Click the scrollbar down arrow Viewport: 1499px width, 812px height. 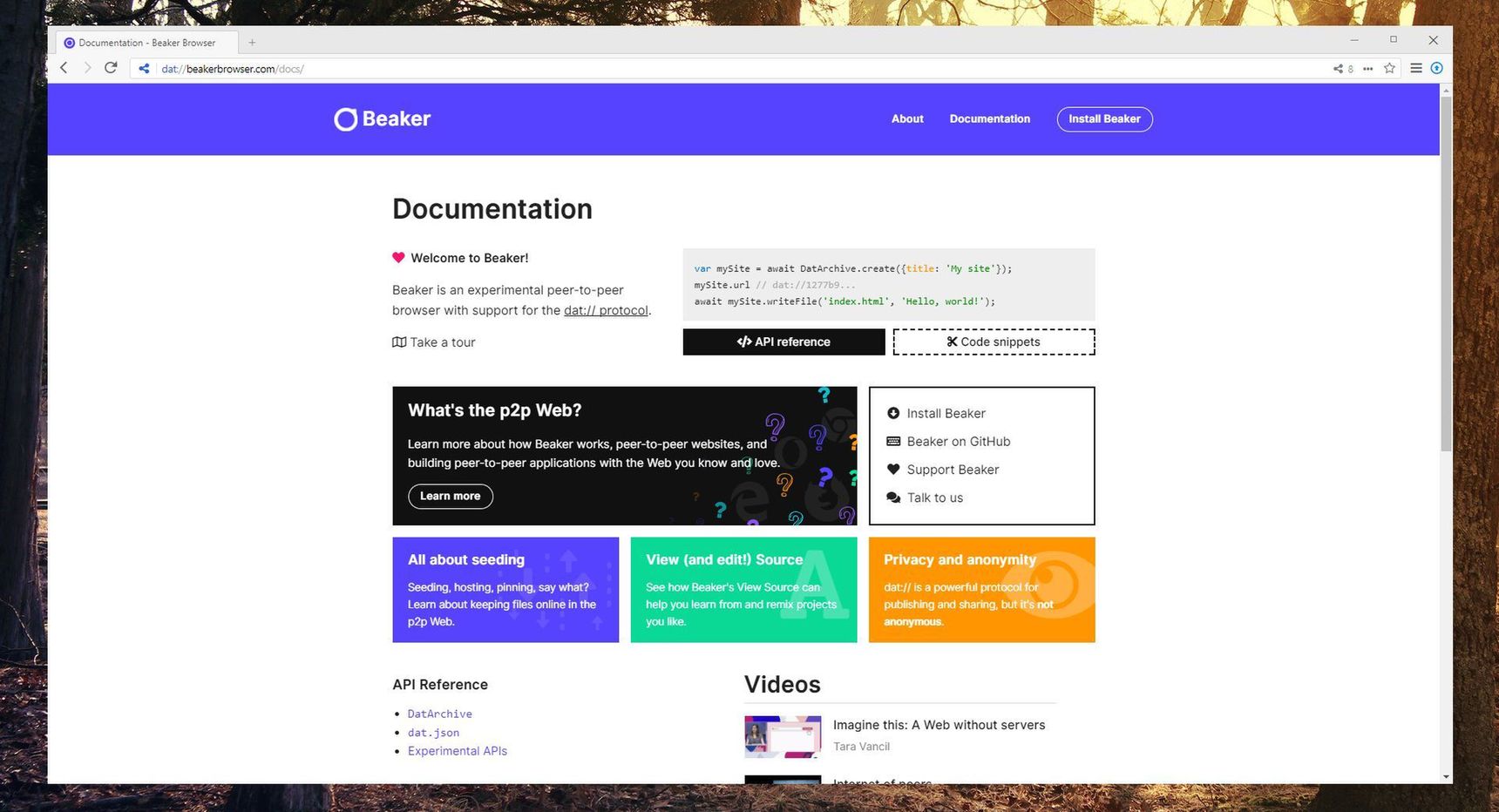tap(1446, 776)
